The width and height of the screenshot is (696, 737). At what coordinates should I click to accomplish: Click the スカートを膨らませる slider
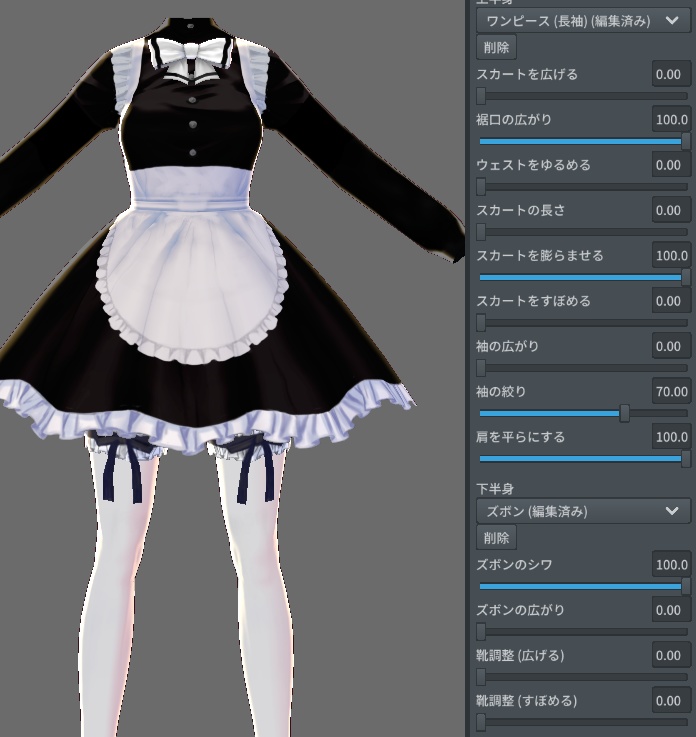(583, 277)
